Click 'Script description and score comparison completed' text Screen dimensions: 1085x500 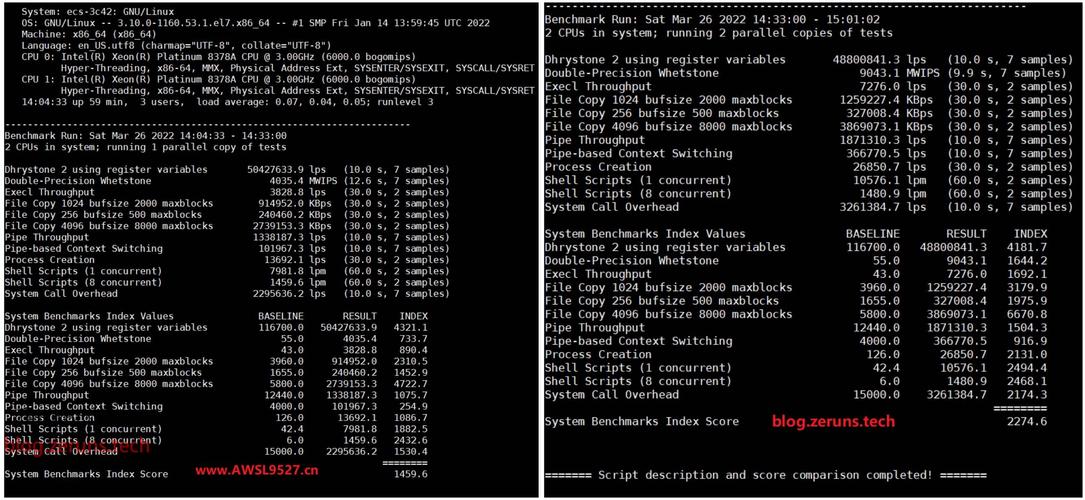click(765, 475)
